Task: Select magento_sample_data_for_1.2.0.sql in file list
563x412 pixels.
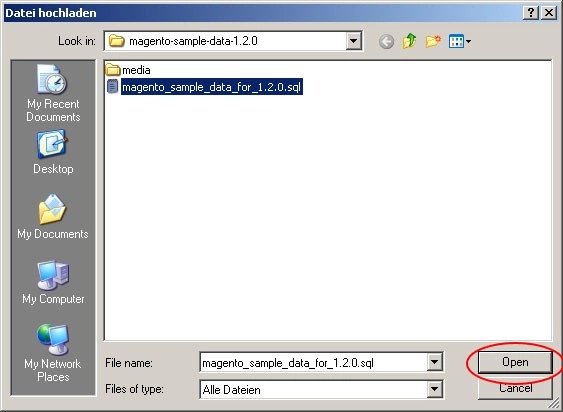Action: (x=212, y=87)
